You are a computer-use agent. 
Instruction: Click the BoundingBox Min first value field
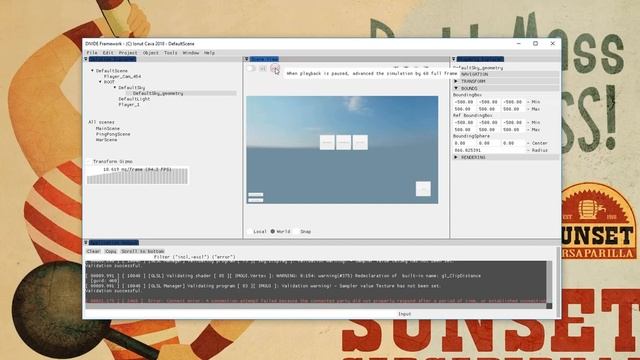click(464, 102)
